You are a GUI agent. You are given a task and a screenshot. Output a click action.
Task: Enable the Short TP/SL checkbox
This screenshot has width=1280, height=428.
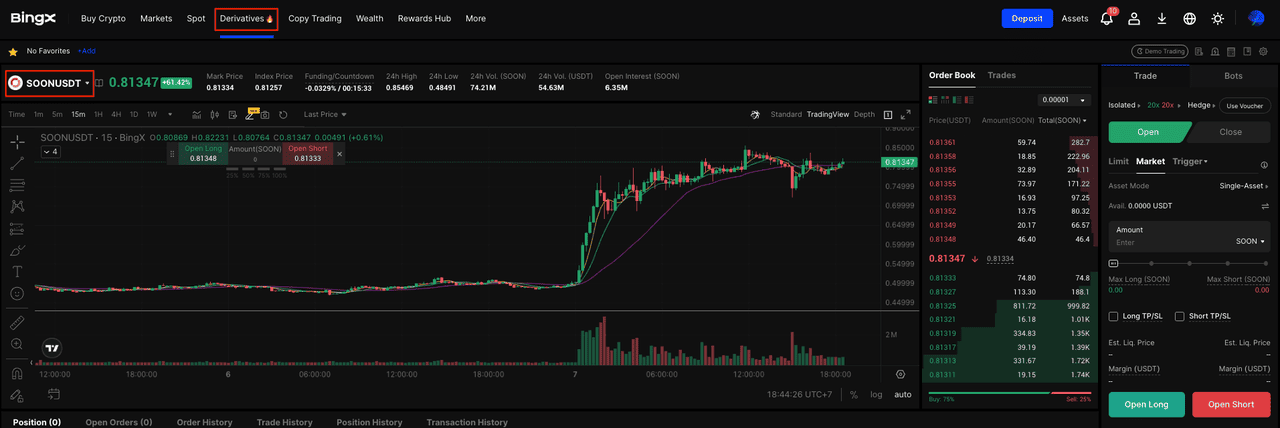(1180, 316)
